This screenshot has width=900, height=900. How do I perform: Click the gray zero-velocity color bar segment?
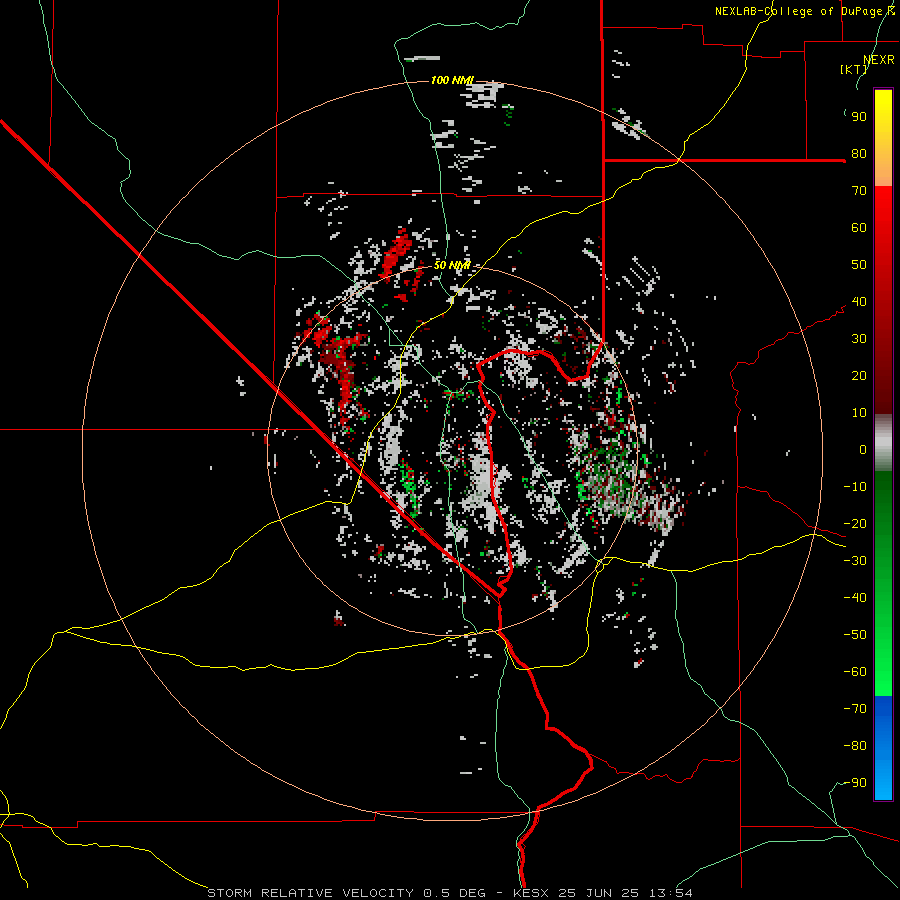click(883, 442)
